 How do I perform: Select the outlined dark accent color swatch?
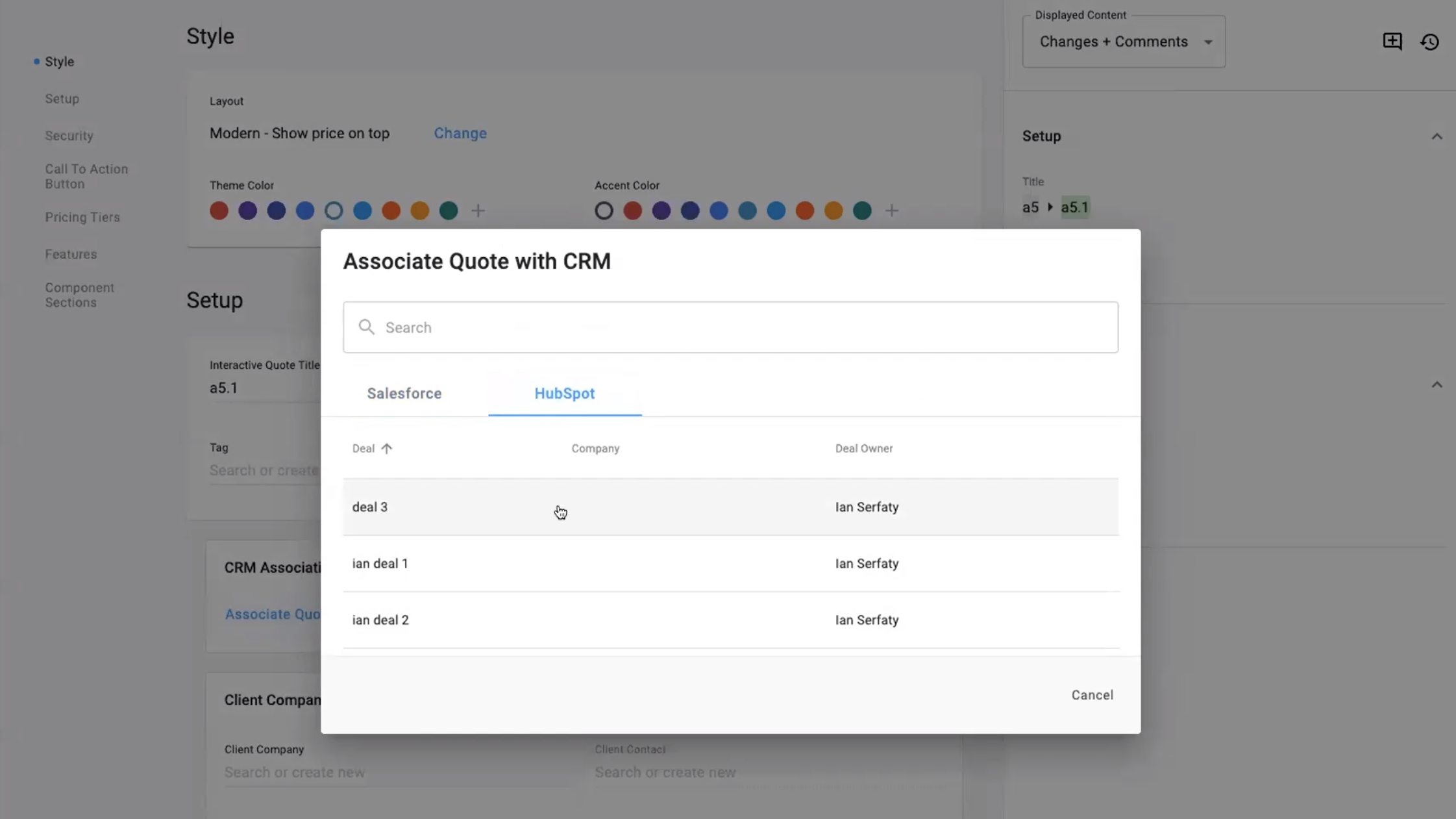tap(604, 210)
